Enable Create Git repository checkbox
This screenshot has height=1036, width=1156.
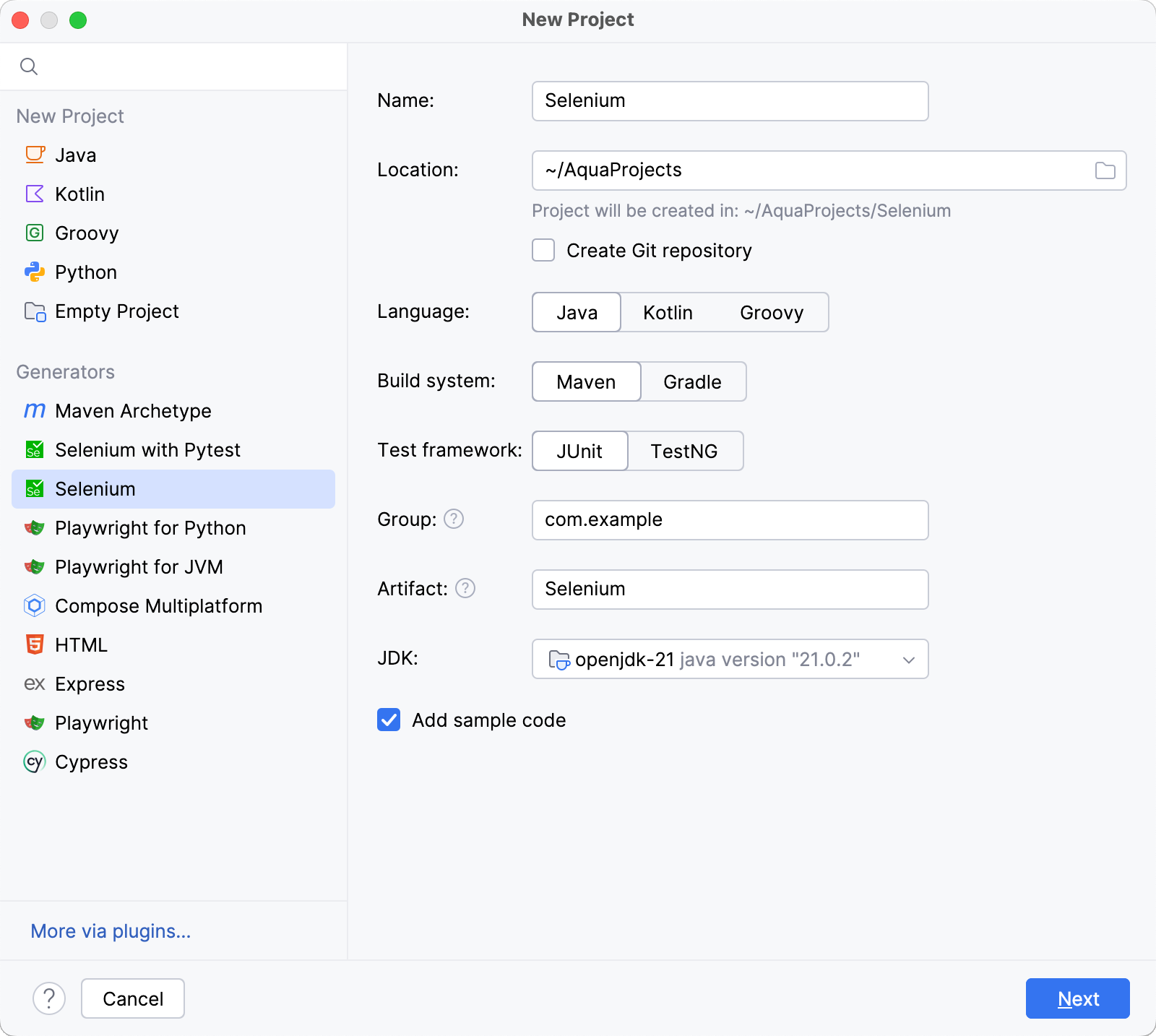tap(543, 250)
